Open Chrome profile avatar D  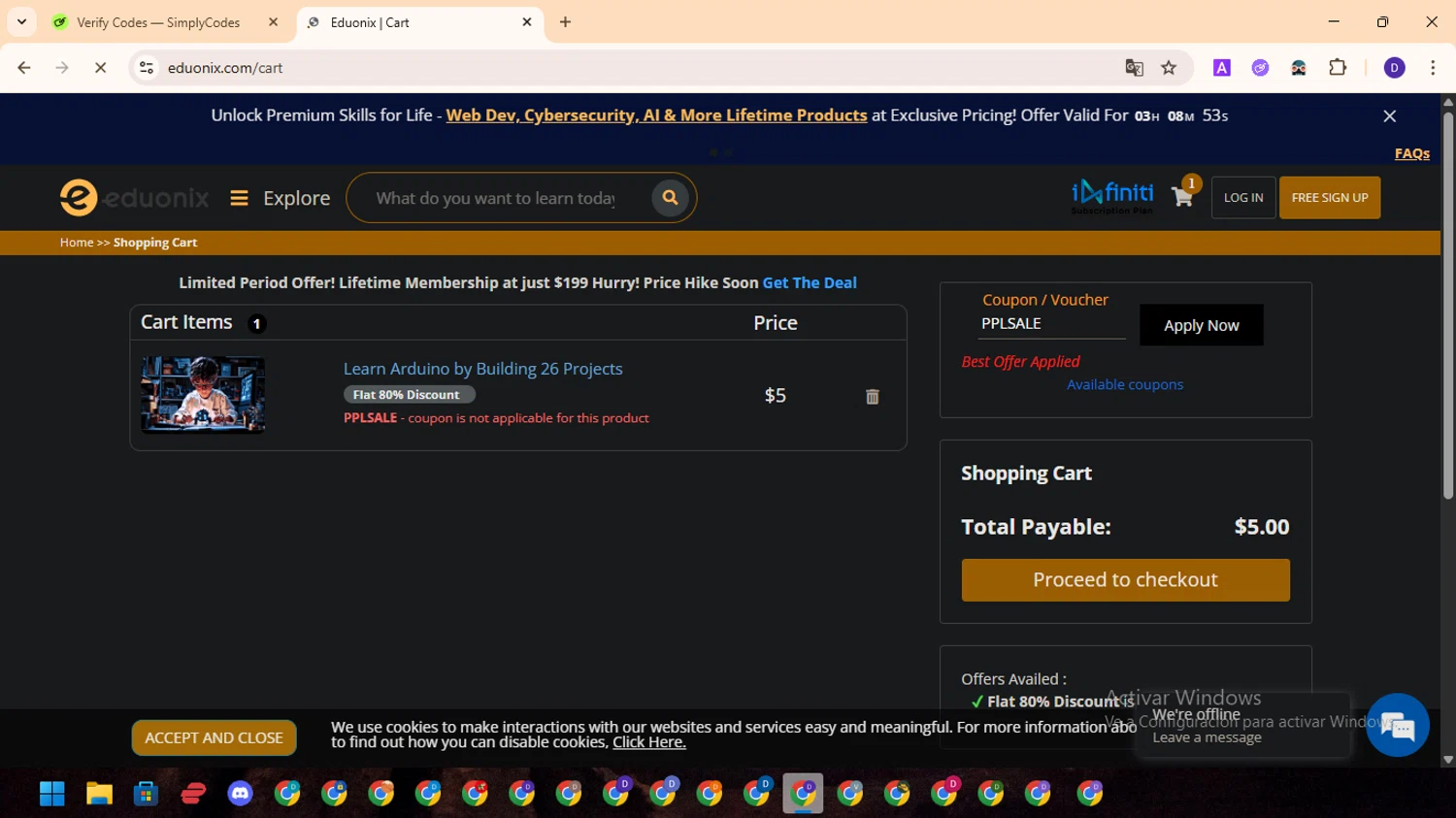tap(1394, 68)
